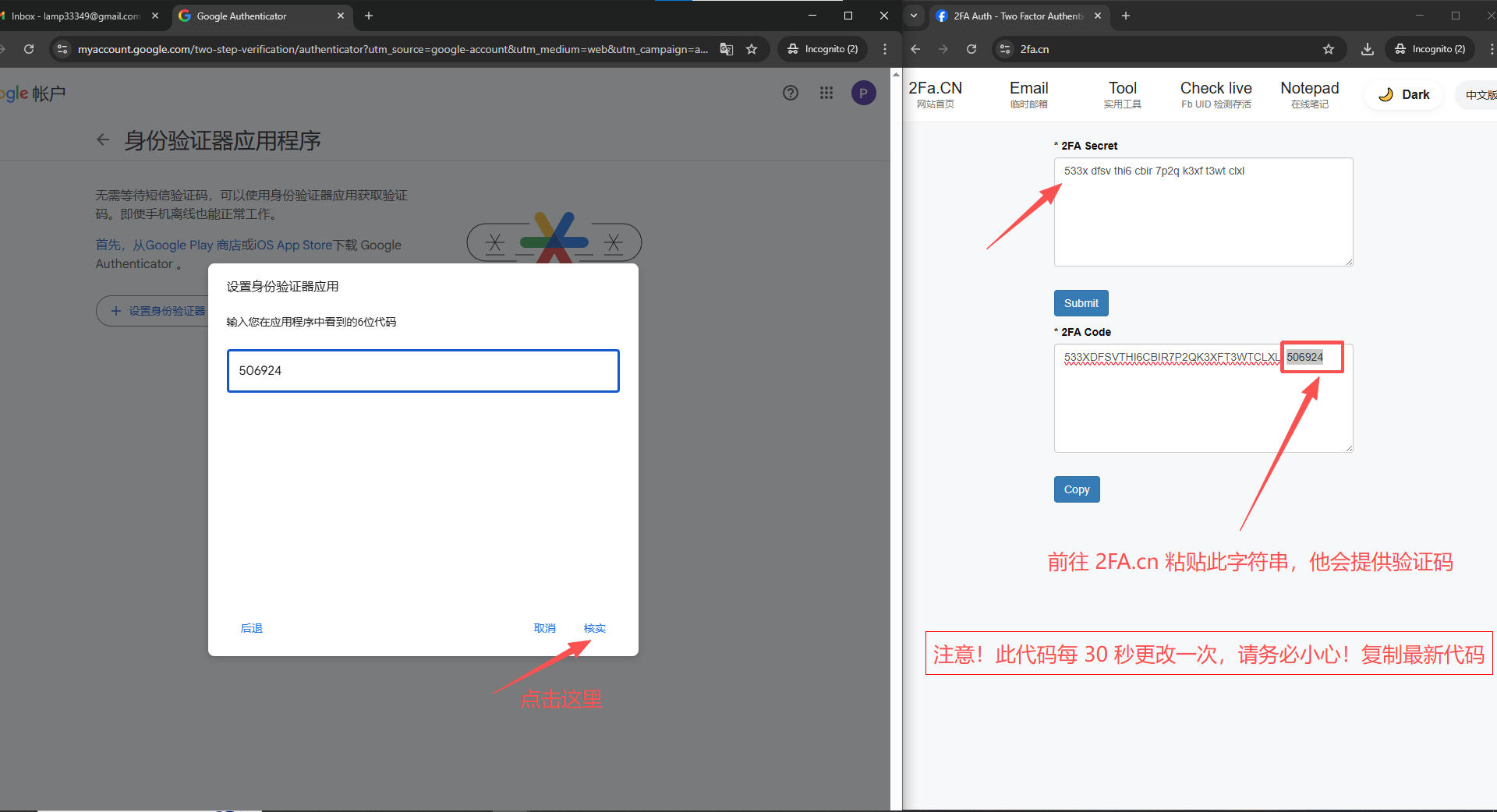Click the Help question mark icon

791,93
